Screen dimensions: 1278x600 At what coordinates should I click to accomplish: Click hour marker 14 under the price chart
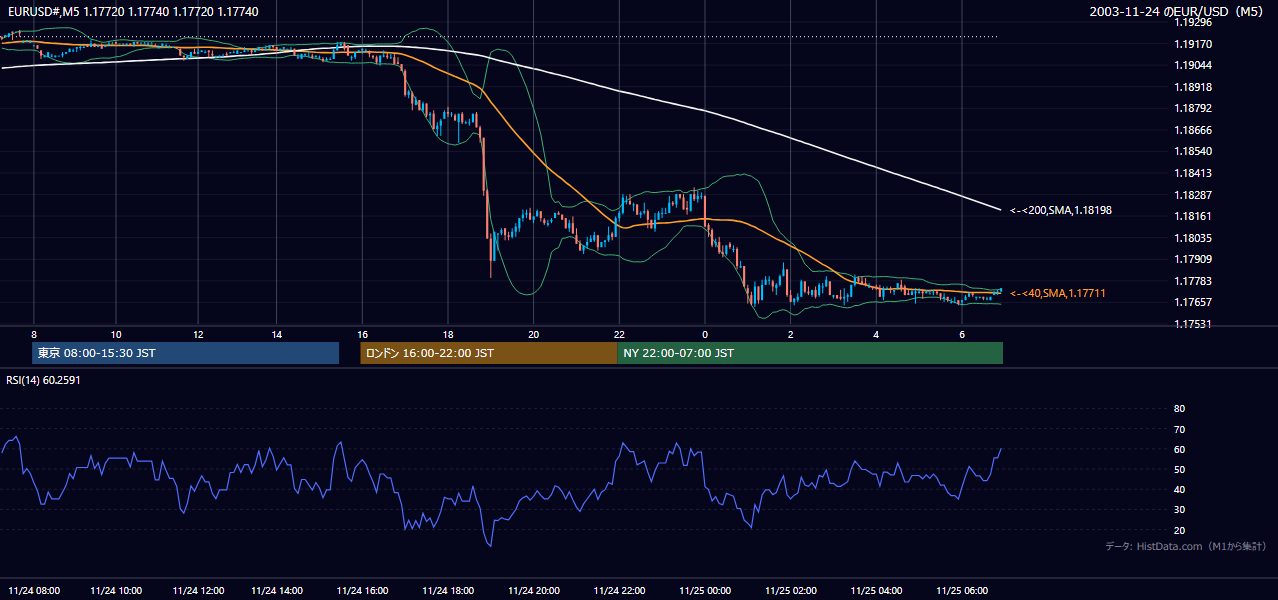point(277,334)
